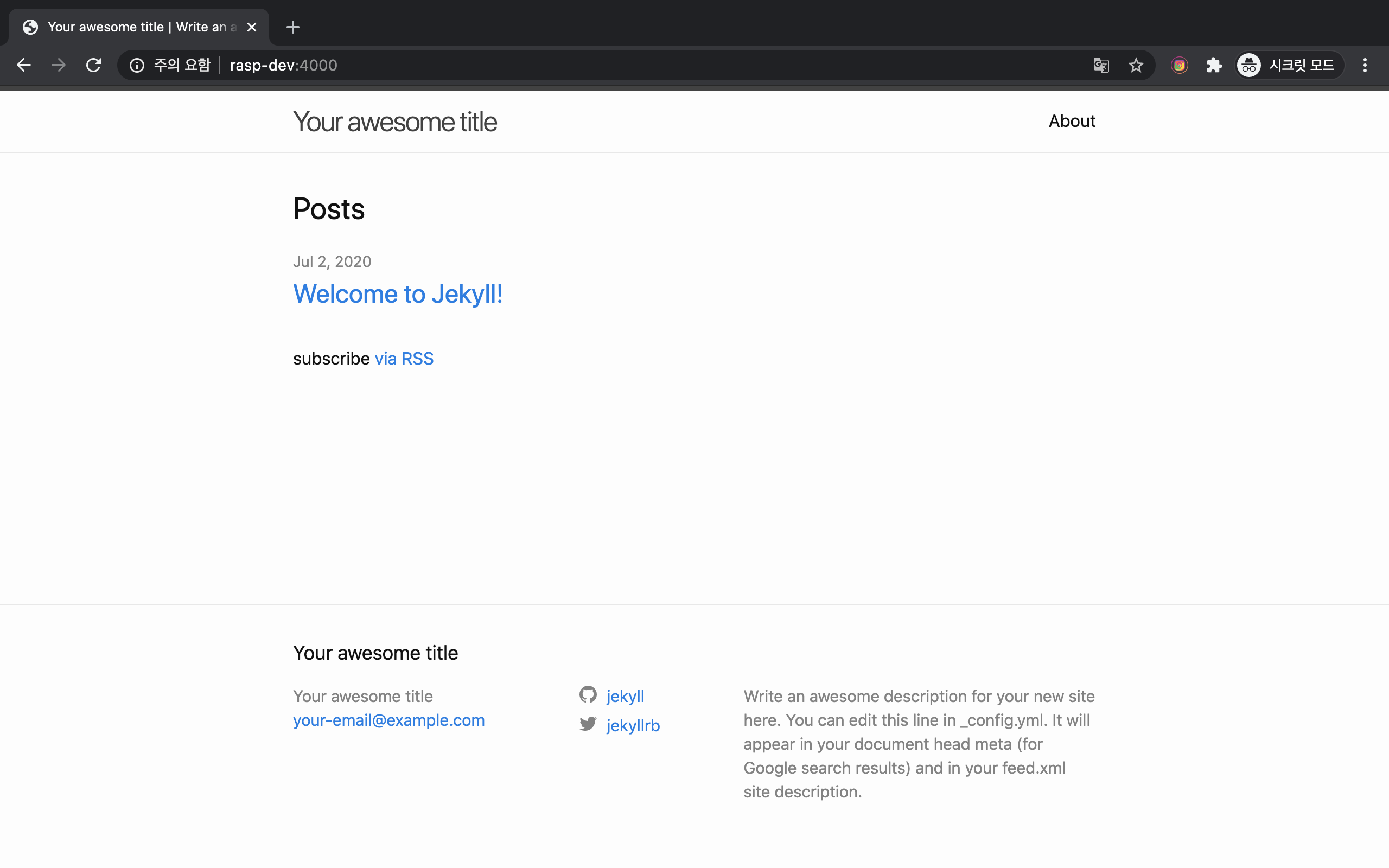Open the Welcome to Jekyll! post
Image resolution: width=1389 pixels, height=868 pixels.
[x=398, y=294]
